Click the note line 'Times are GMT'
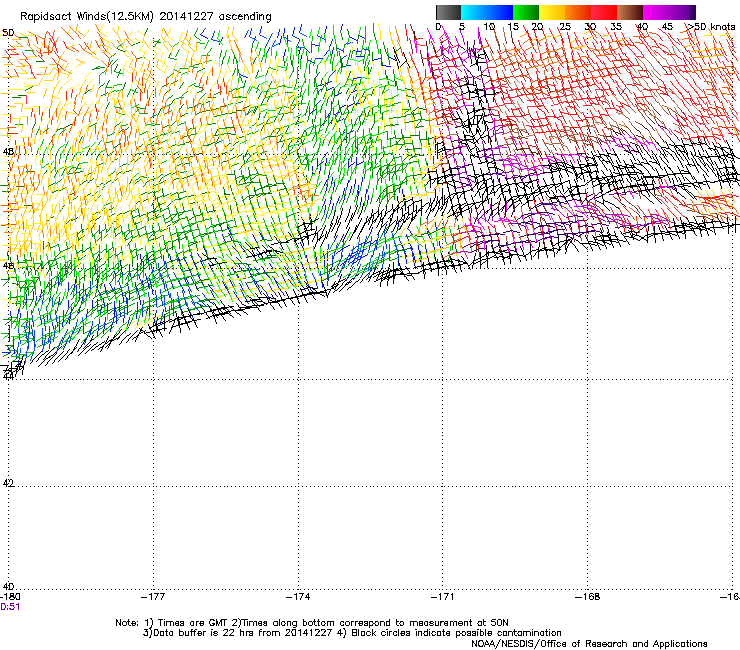Viewport: 740px width, 650px height. click(x=193, y=623)
